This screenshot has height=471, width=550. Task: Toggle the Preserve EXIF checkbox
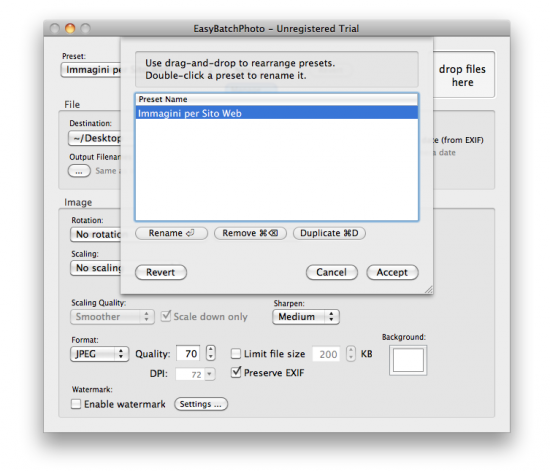coord(236,372)
